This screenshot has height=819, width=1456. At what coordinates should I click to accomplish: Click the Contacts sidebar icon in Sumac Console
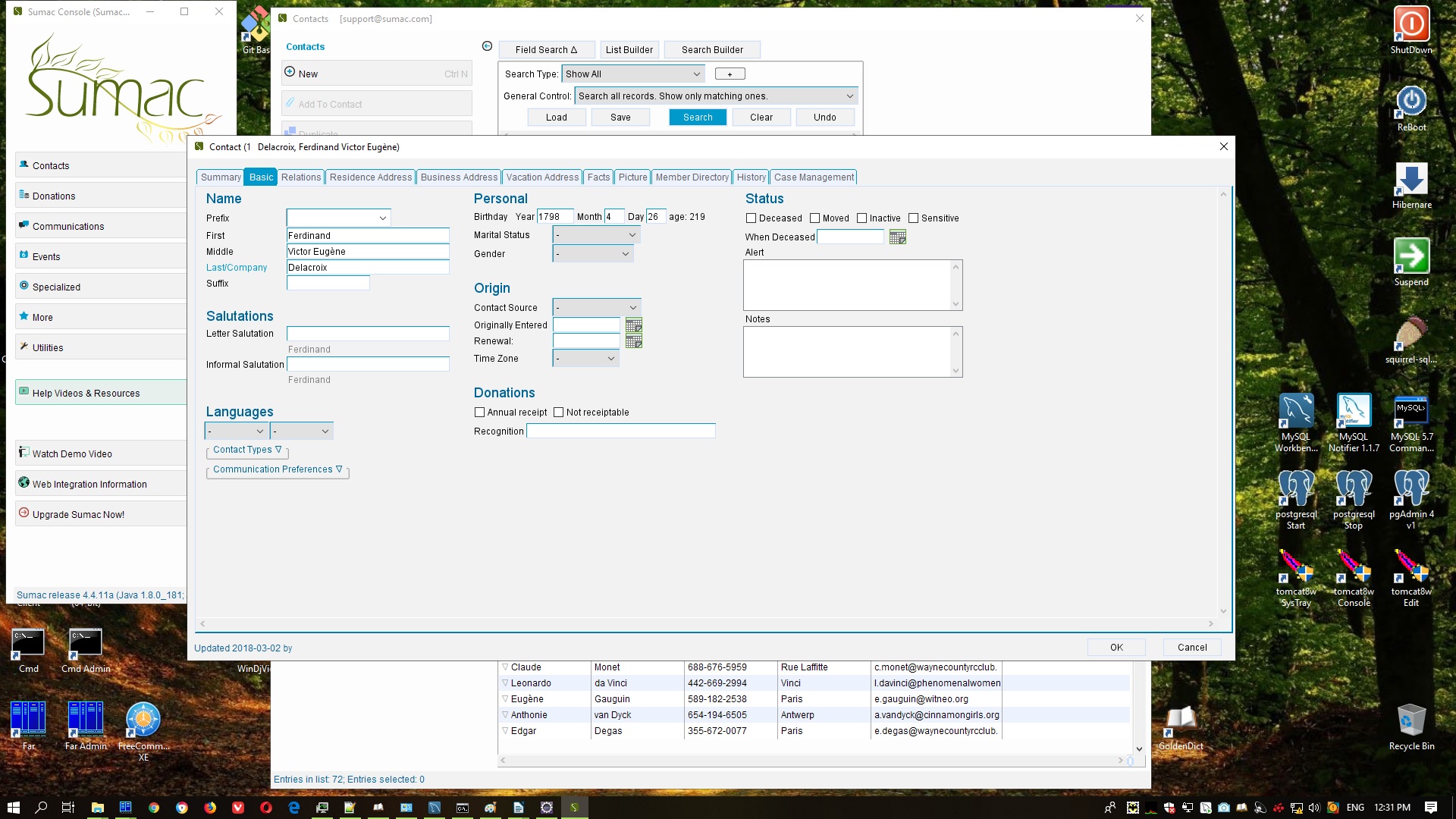pos(24,165)
